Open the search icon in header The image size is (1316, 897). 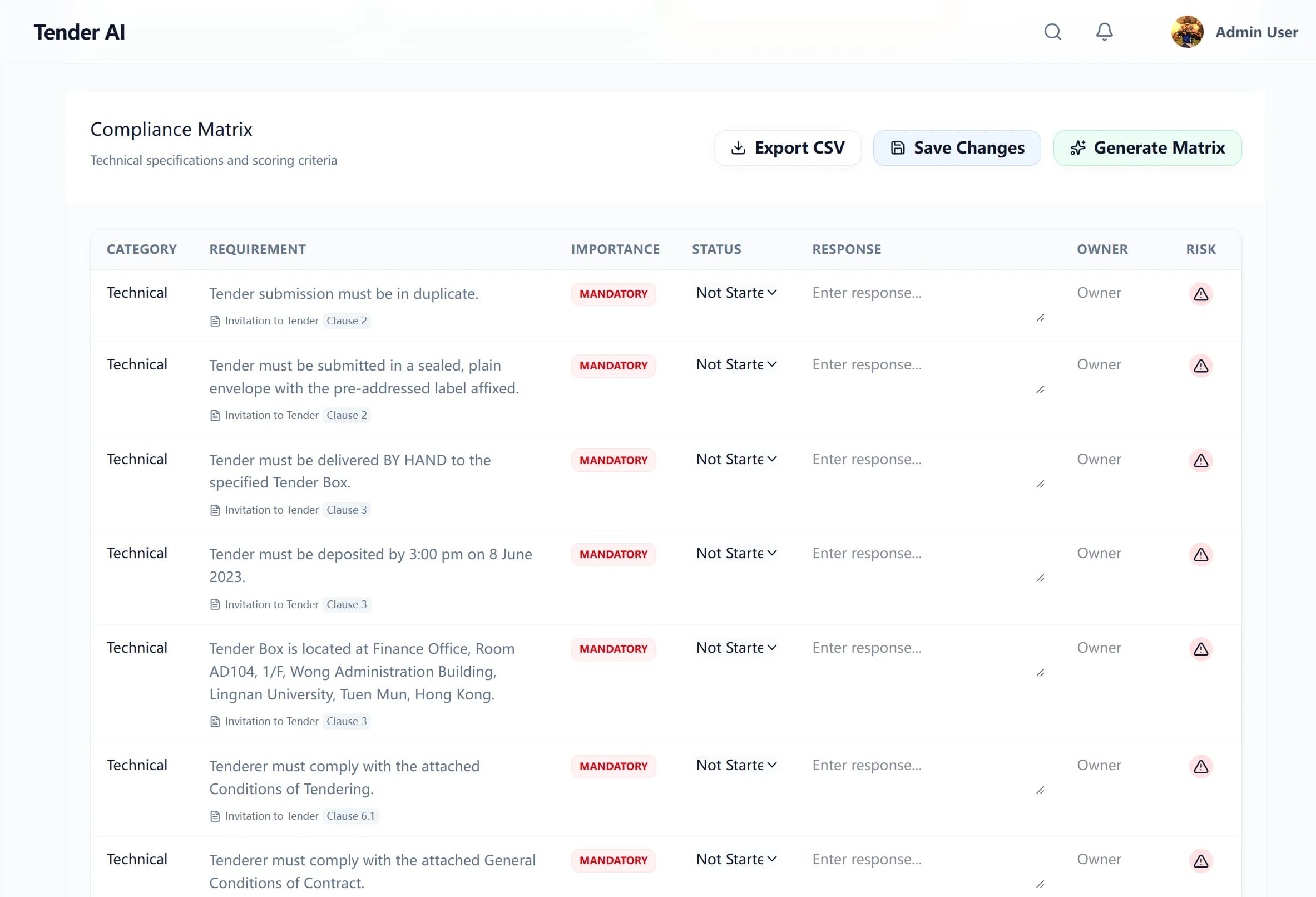click(1052, 32)
